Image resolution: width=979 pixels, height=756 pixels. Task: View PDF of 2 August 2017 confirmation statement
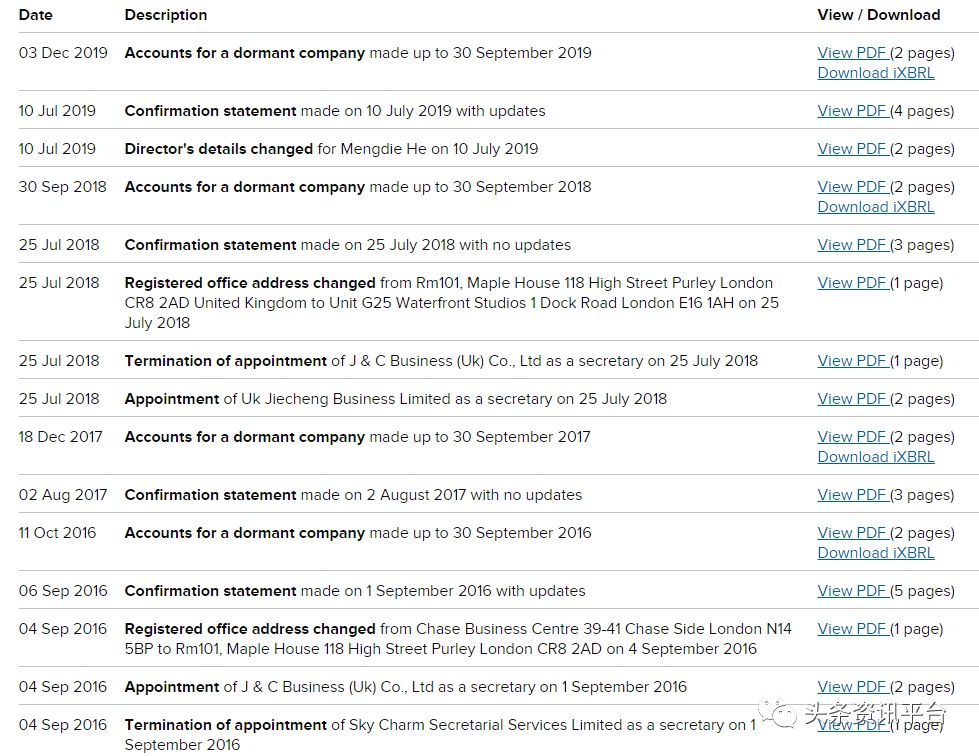point(851,495)
